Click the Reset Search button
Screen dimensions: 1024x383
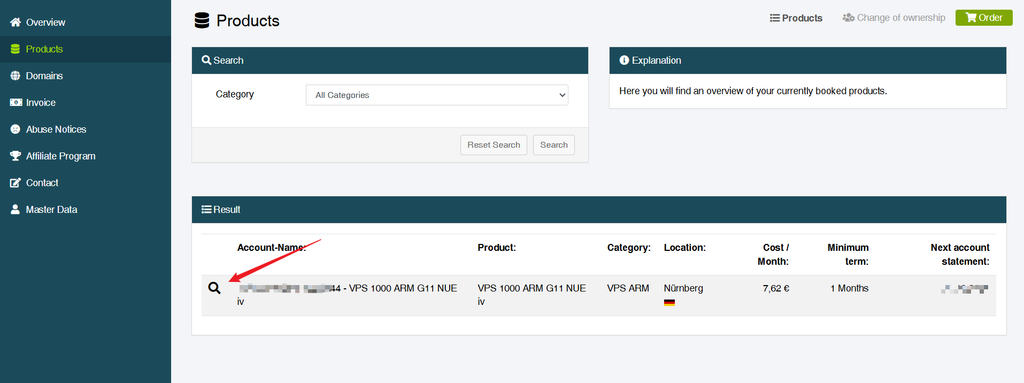tap(494, 145)
